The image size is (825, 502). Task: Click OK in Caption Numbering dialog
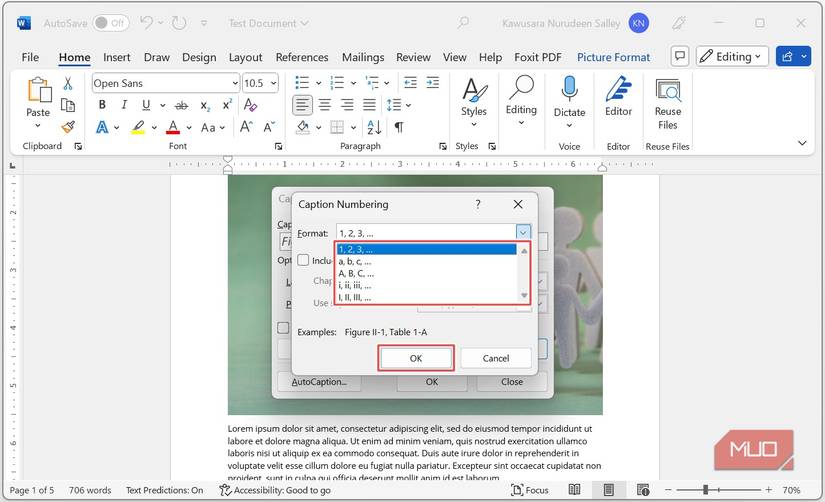pyautogui.click(x=416, y=358)
